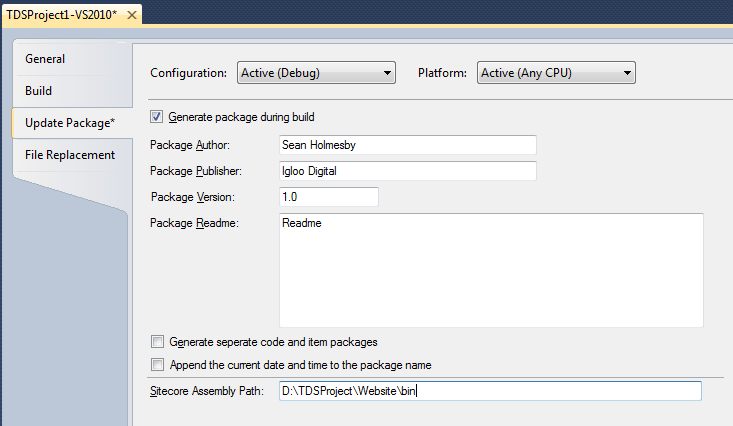
Task: Click the Append date and time label text
Action: [x=301, y=365]
